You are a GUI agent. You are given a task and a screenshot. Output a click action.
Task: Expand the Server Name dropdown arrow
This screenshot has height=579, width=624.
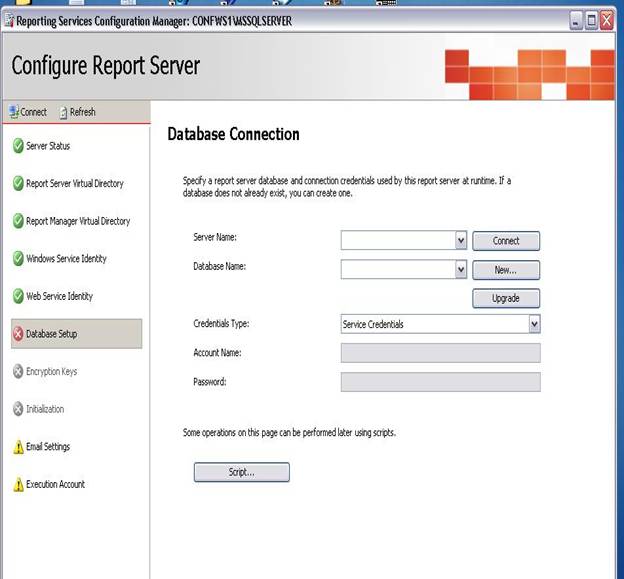461,240
